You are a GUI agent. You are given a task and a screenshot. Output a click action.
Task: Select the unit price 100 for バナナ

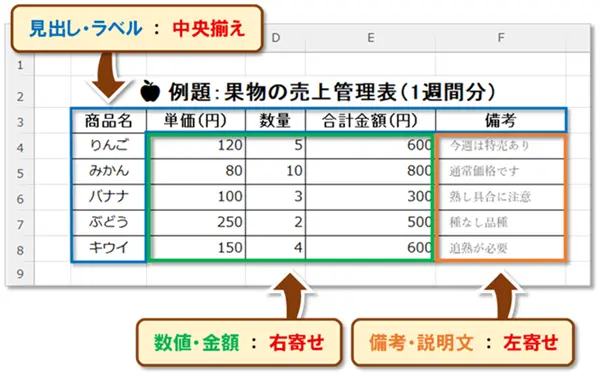pyautogui.click(x=196, y=197)
